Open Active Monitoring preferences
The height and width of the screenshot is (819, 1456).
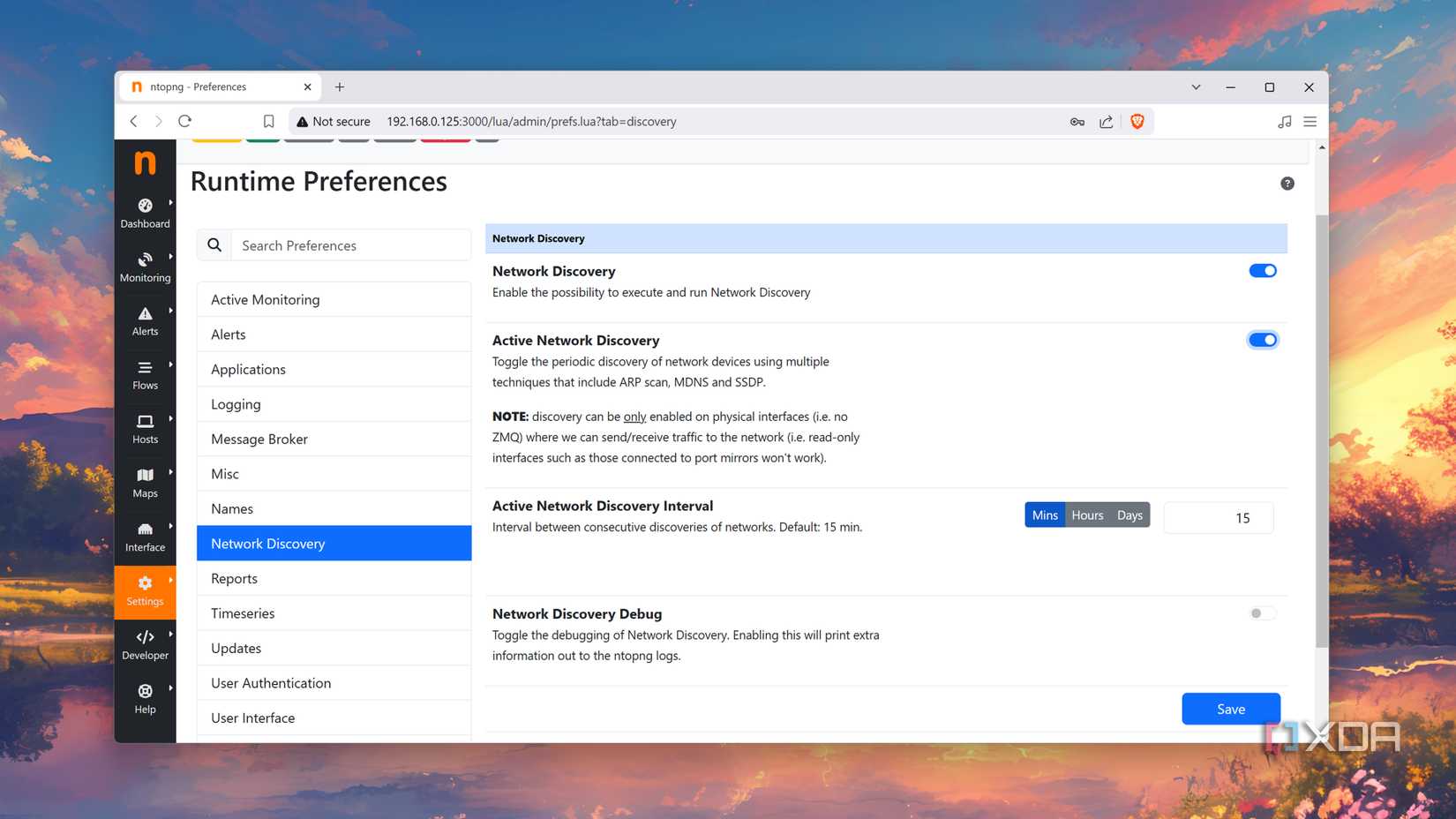(x=334, y=299)
